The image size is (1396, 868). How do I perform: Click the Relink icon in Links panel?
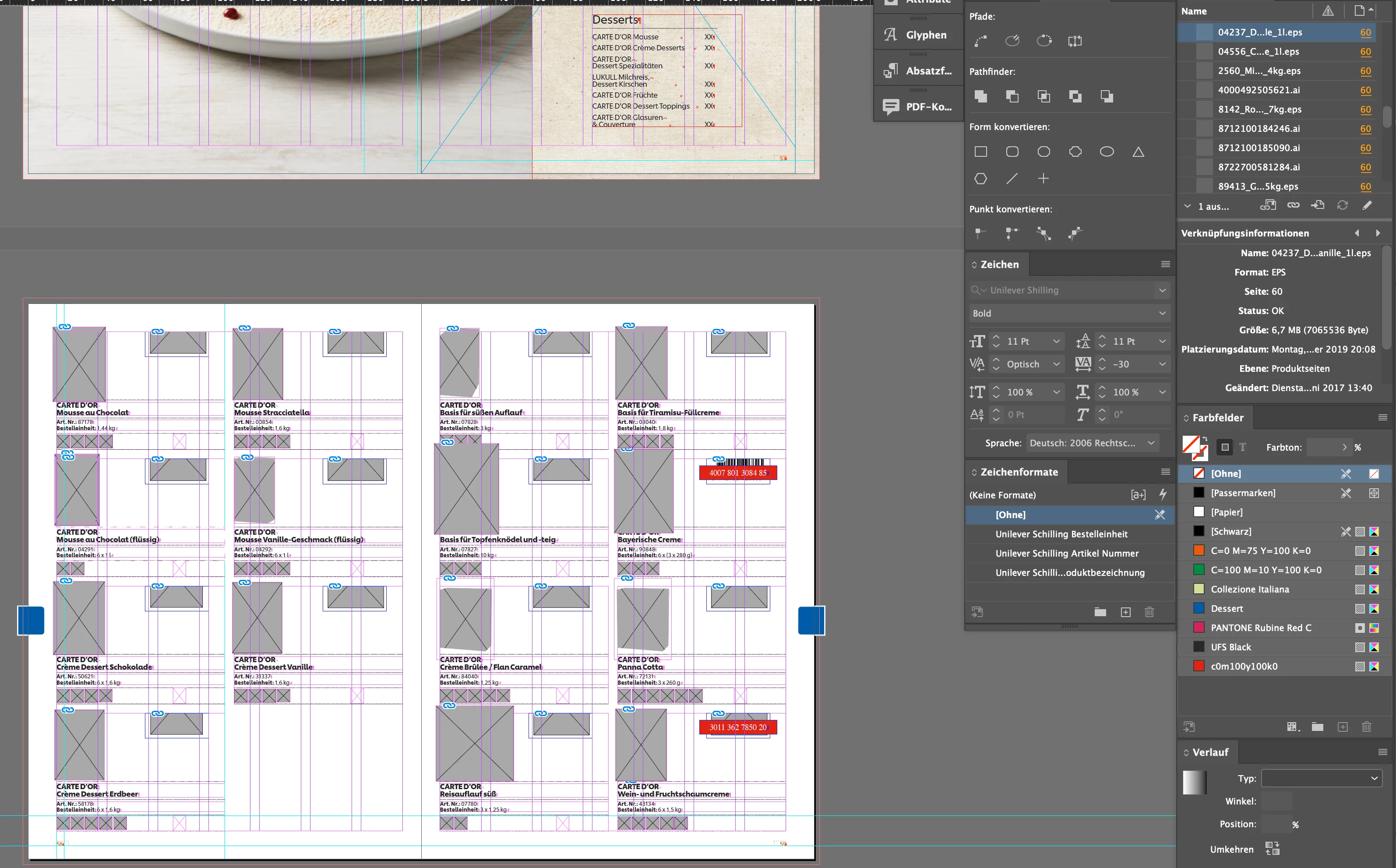pyautogui.click(x=1293, y=205)
